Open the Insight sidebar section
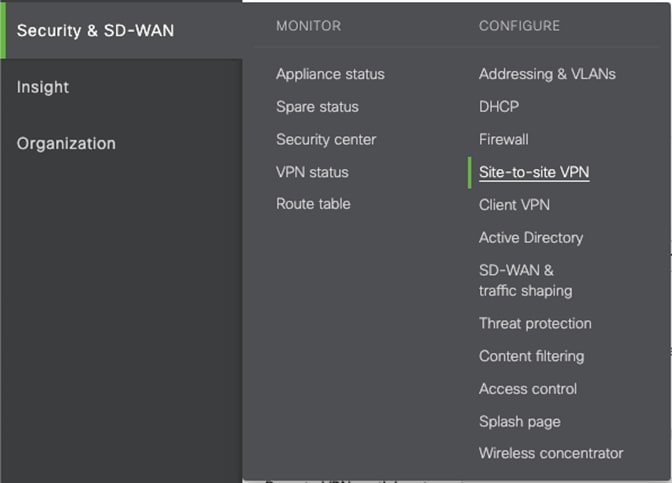 (42, 87)
